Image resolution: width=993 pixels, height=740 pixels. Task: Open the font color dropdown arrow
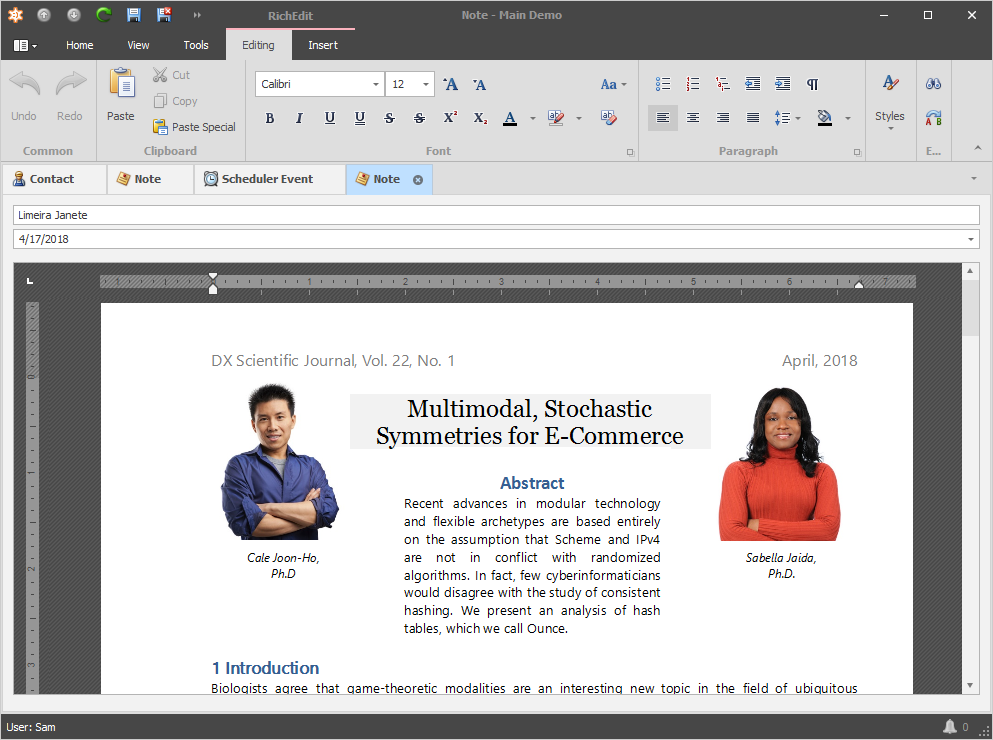pos(532,118)
